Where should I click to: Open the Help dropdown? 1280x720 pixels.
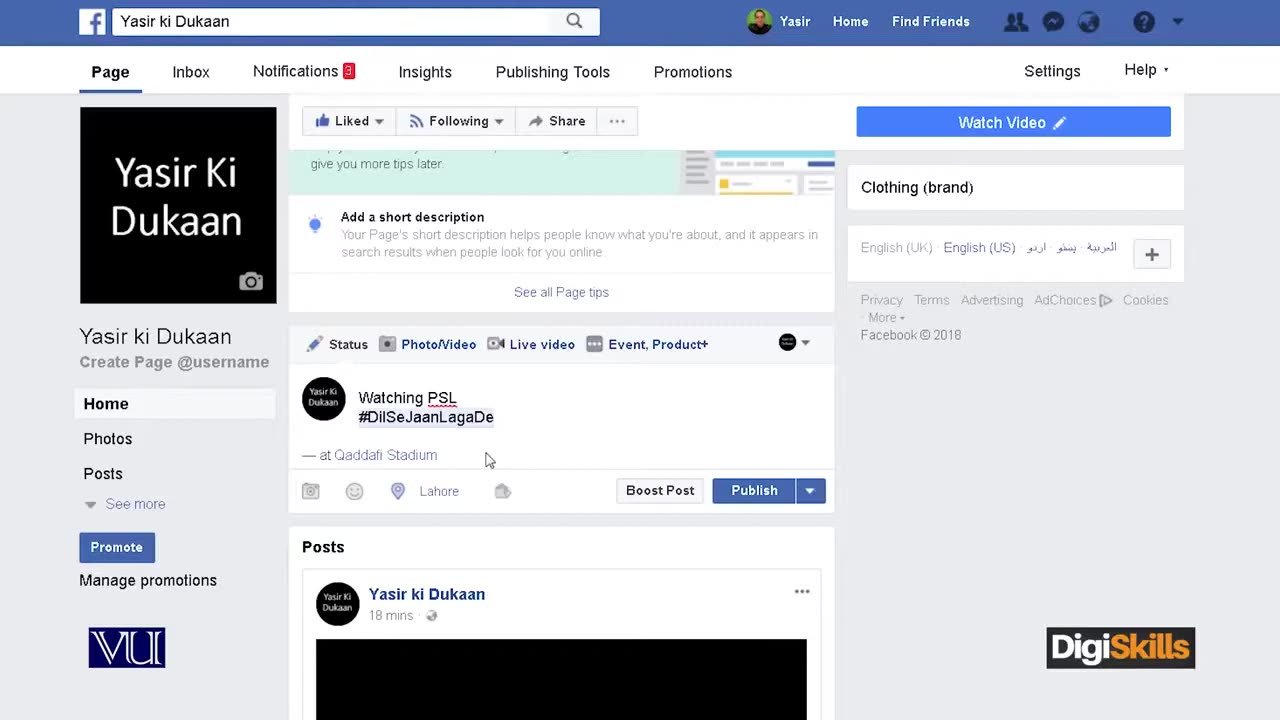pyautogui.click(x=1146, y=70)
